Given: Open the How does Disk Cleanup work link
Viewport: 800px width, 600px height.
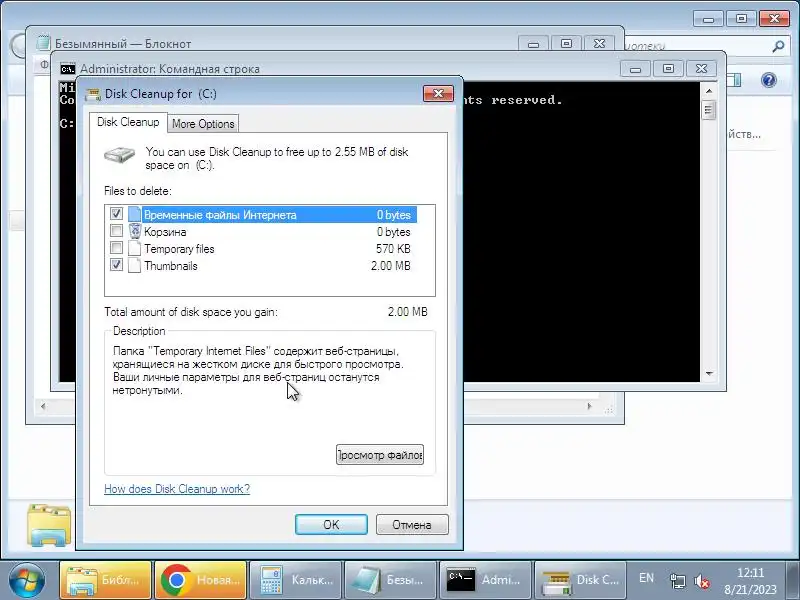Looking at the screenshot, I should [x=177, y=489].
